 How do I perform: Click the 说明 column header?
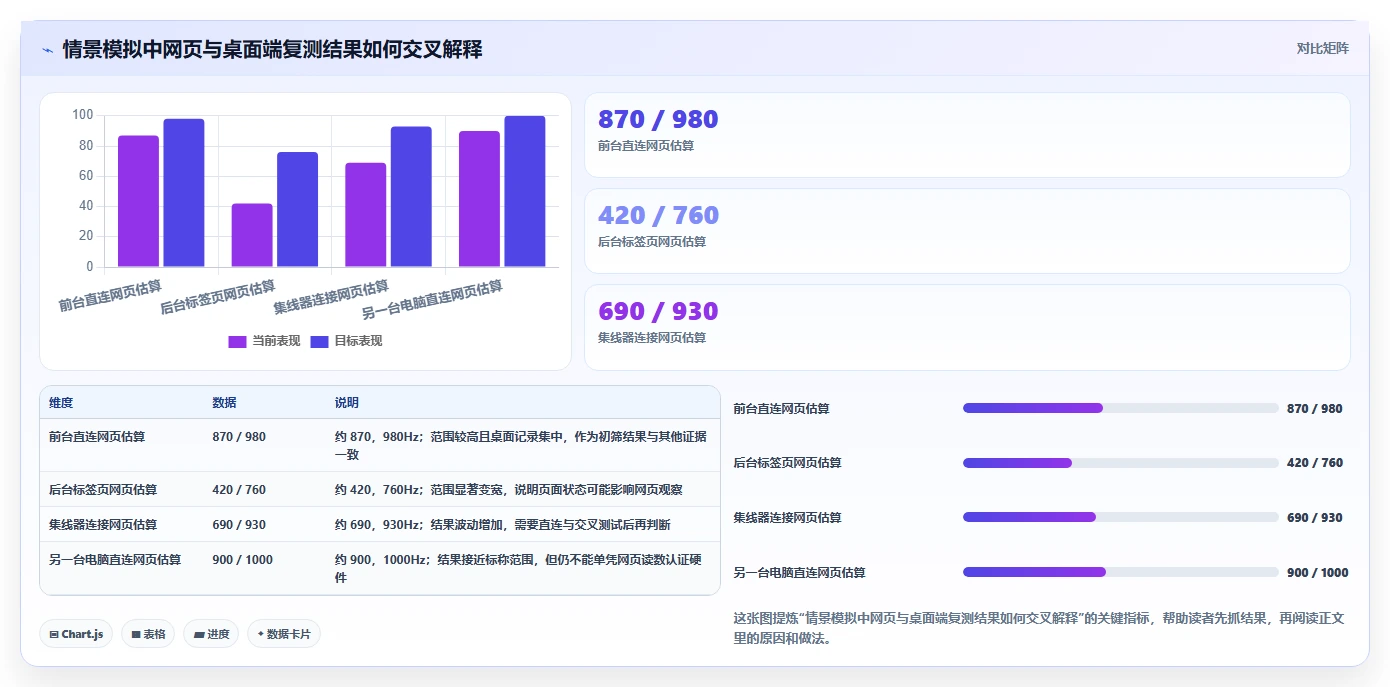(x=347, y=403)
